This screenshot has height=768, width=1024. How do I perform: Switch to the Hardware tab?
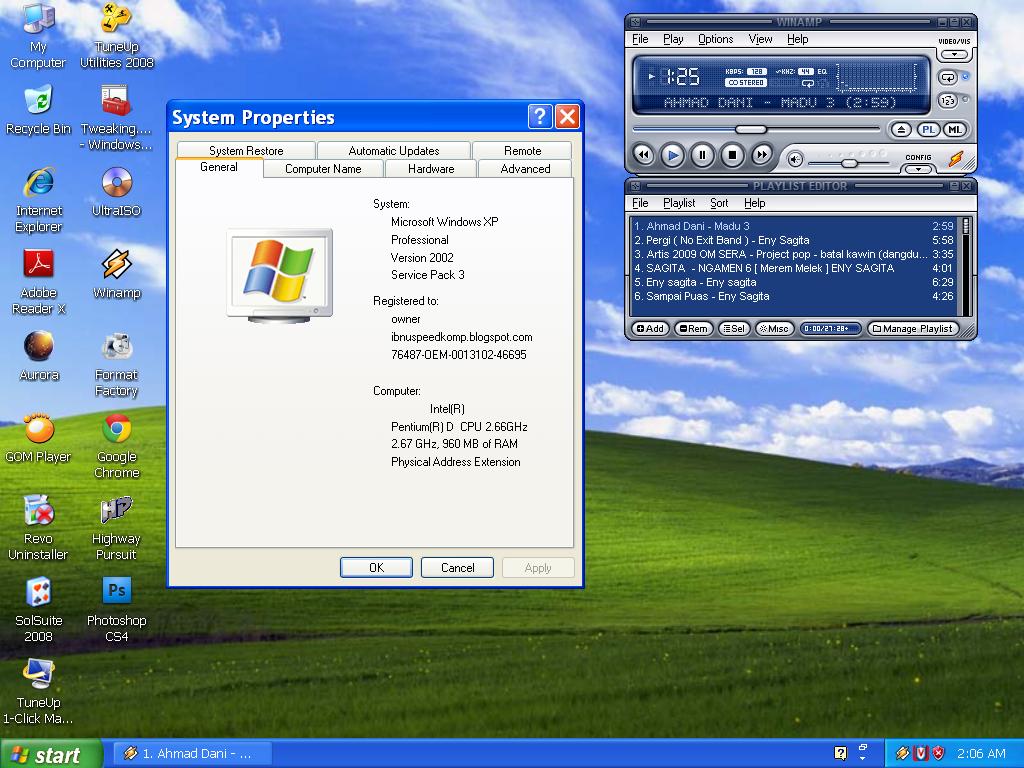431,168
